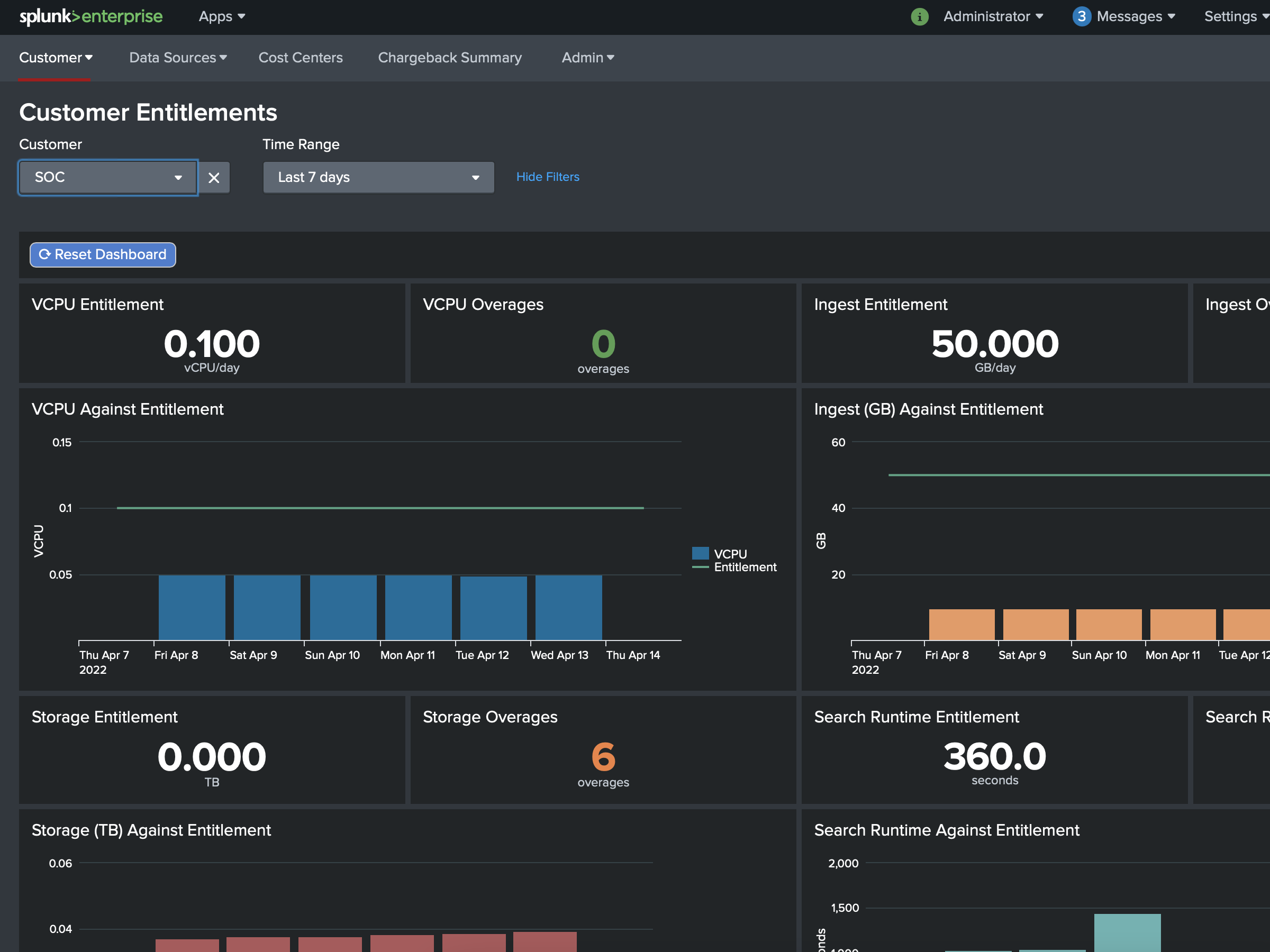Open the Chargeback Summary page
The height and width of the screenshot is (952, 1270).
pyautogui.click(x=450, y=57)
